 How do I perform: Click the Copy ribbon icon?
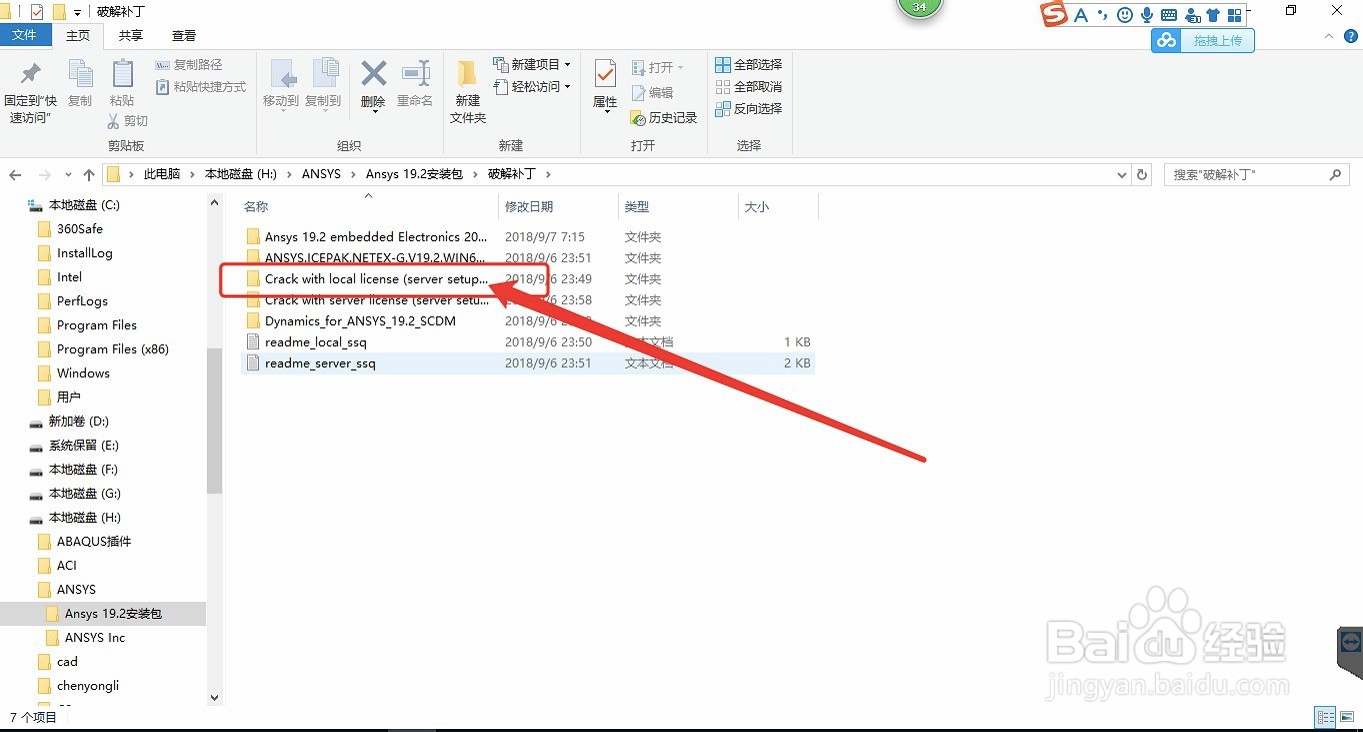coord(80,74)
